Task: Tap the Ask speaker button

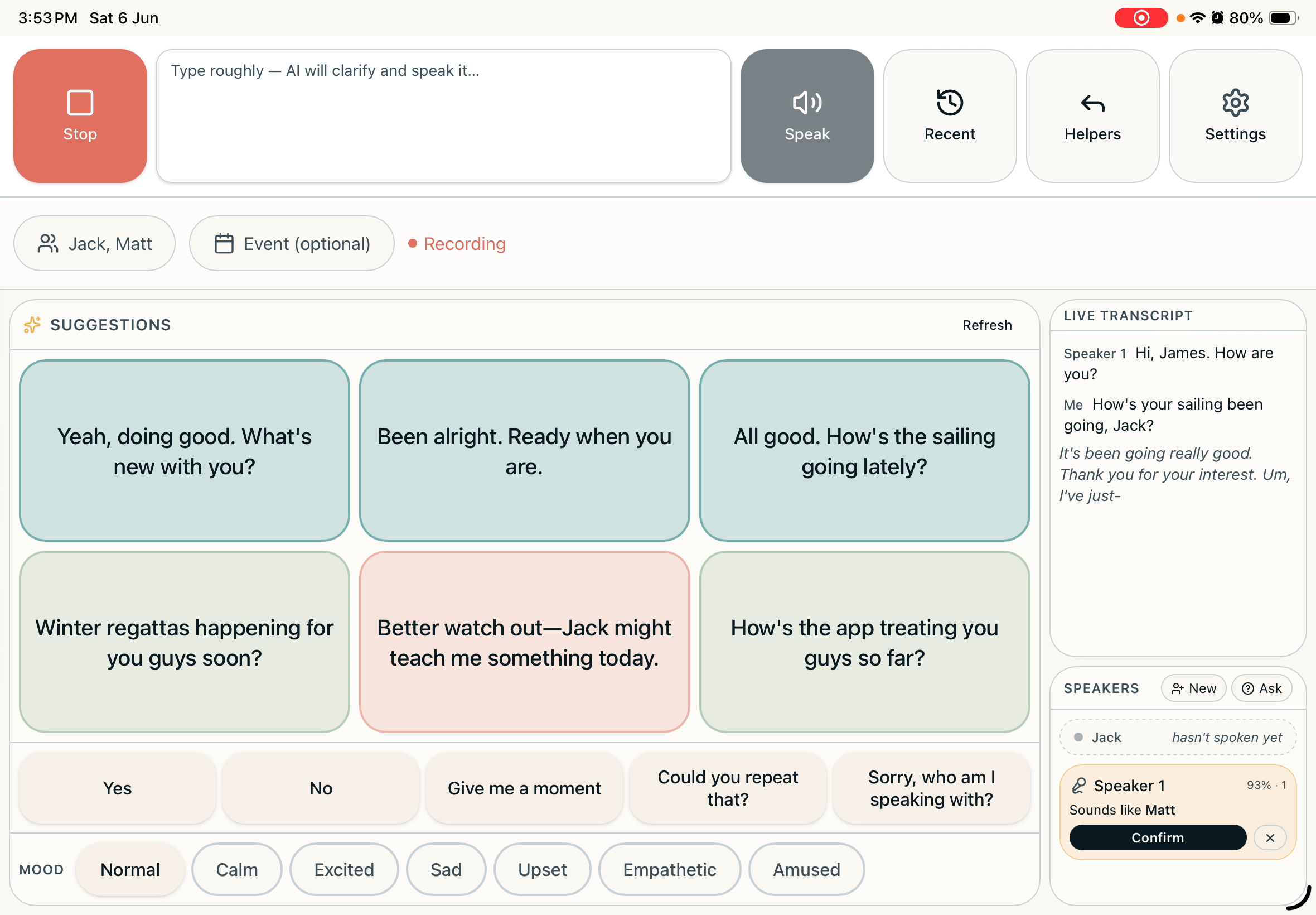Action: tap(1261, 688)
